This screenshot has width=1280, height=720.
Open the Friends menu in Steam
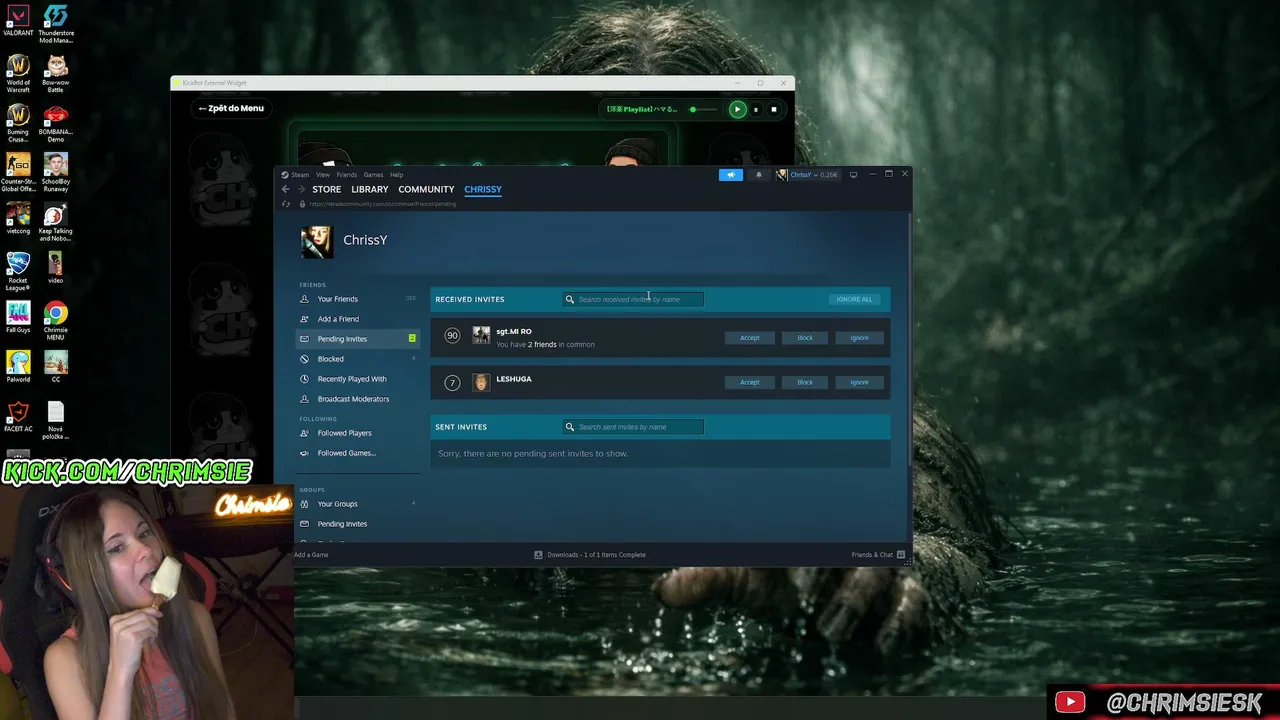pos(347,175)
